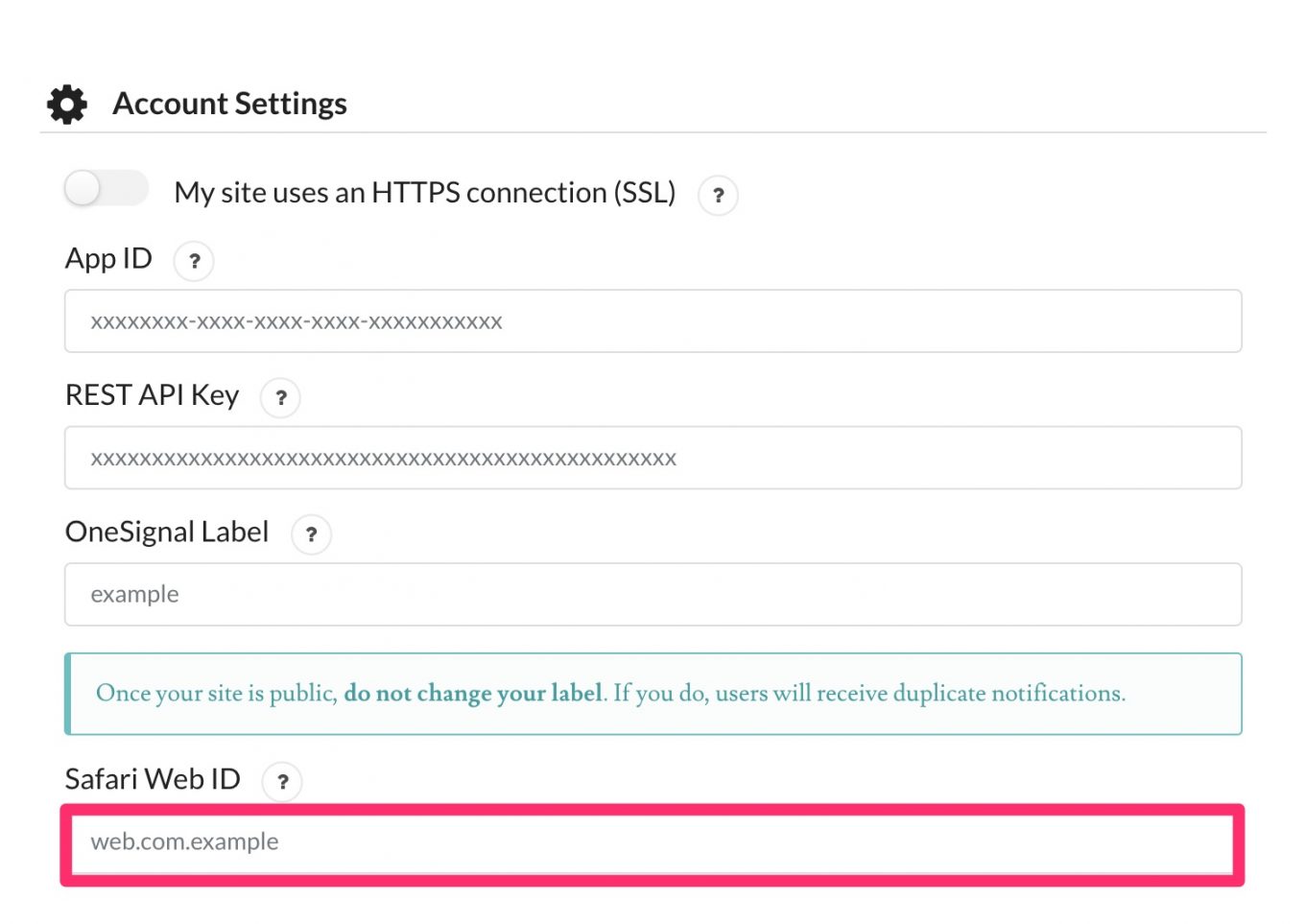Click the 'My site uses an HTTPS connection' label
1305x924 pixels.
coord(424,193)
